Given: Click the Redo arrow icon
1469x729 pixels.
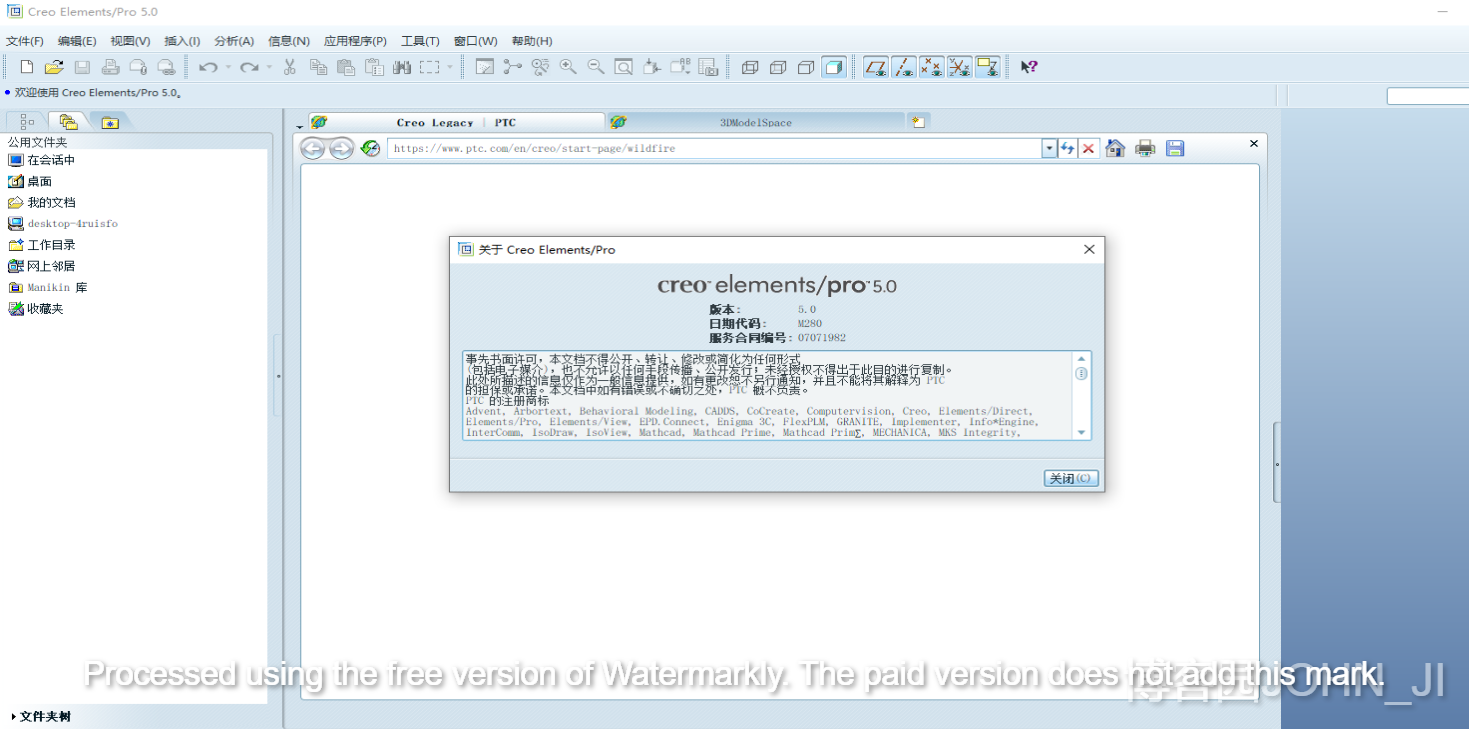Looking at the screenshot, I should 249,67.
